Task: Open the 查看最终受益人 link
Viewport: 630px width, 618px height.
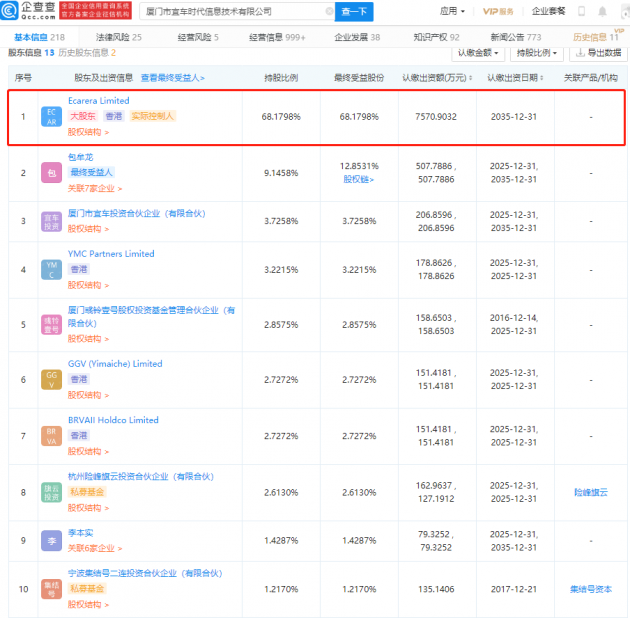Action: point(173,76)
